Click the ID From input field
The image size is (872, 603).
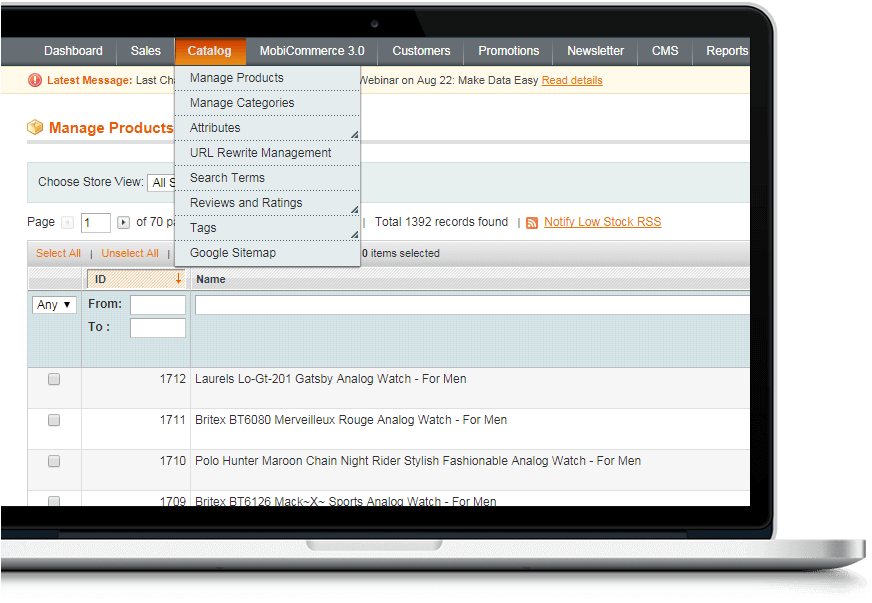tap(158, 305)
